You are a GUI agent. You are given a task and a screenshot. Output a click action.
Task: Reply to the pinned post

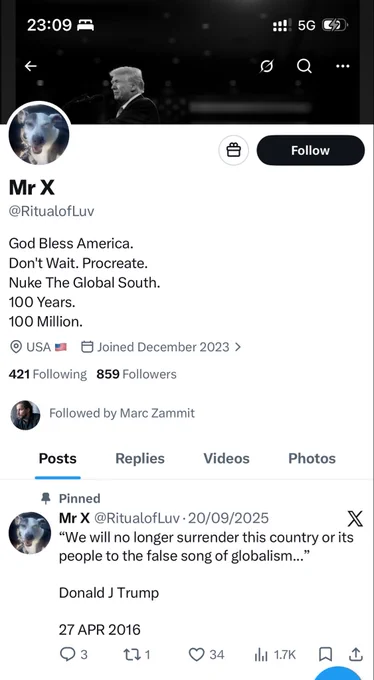73,654
